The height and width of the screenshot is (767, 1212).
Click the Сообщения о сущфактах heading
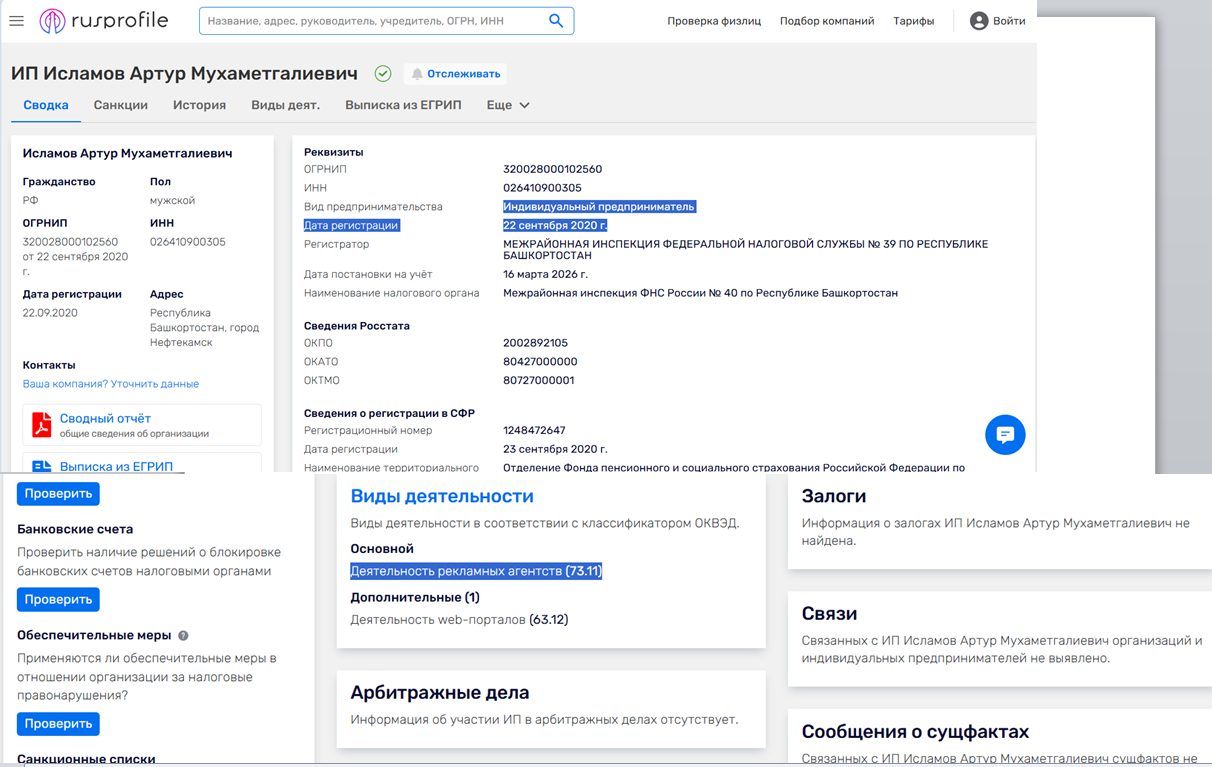tap(915, 731)
